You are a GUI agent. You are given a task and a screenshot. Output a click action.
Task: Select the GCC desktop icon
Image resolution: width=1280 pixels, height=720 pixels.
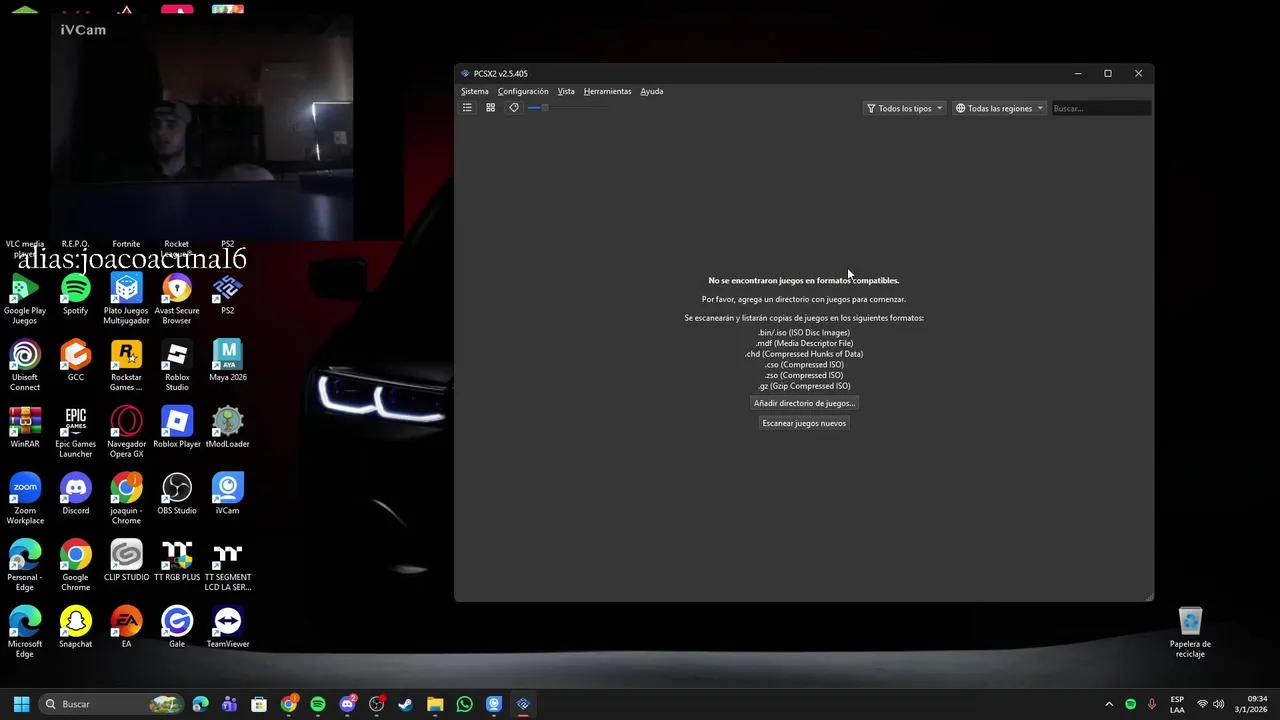[76, 361]
